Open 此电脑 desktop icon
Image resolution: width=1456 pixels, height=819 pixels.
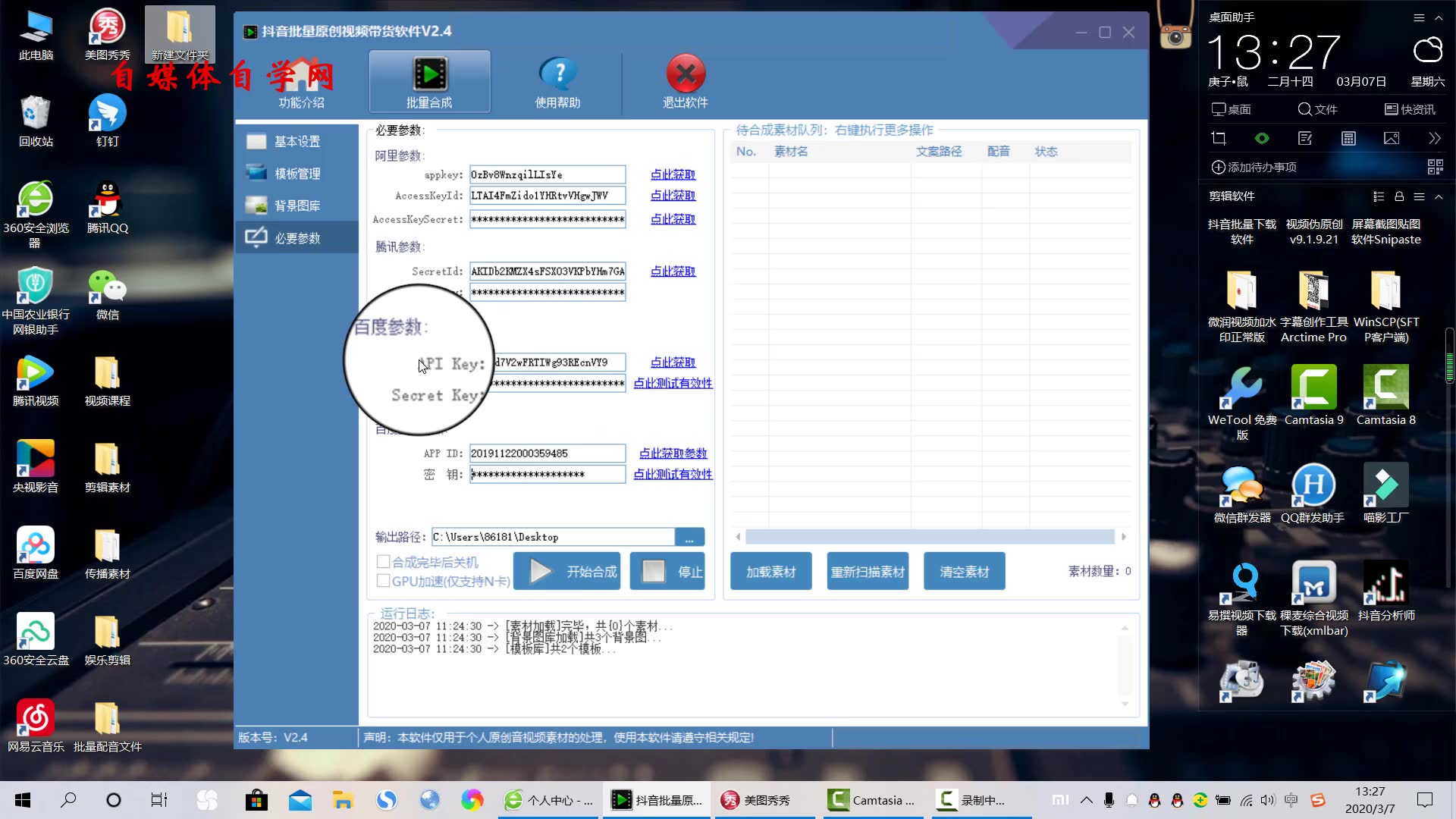pyautogui.click(x=36, y=36)
